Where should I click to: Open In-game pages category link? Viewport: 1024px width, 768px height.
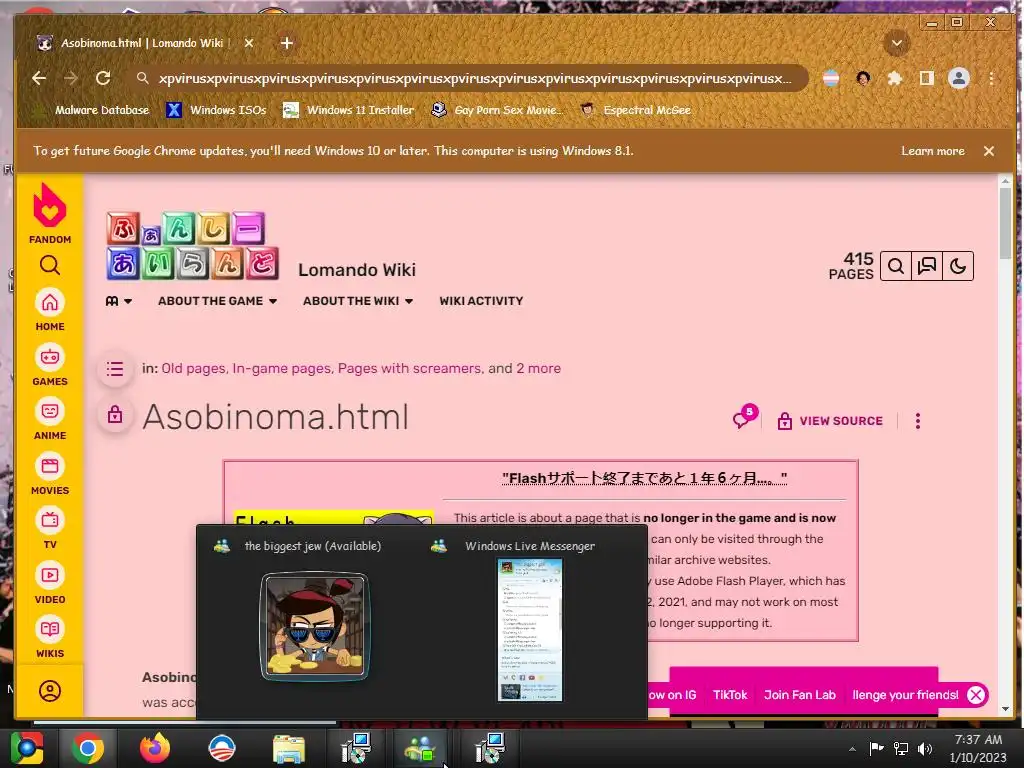281,368
